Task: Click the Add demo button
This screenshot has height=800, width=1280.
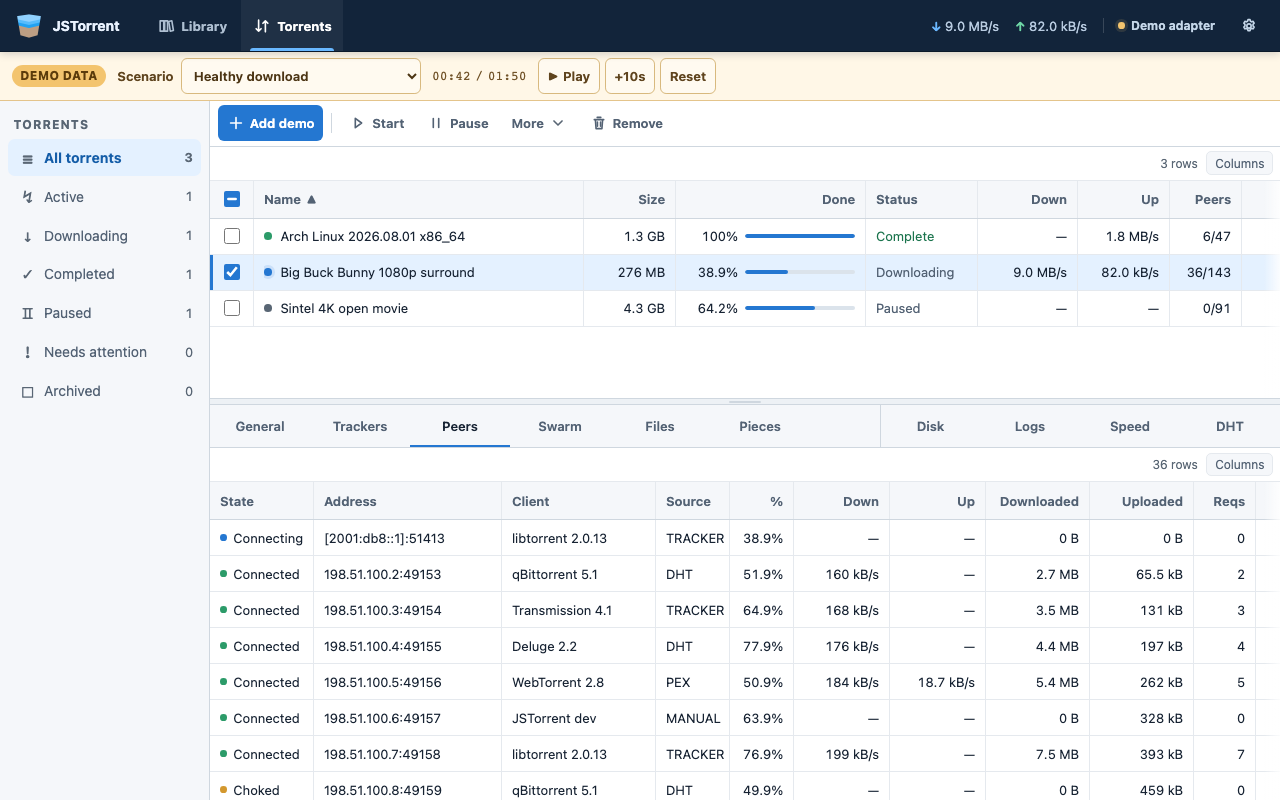Action: tap(271, 123)
